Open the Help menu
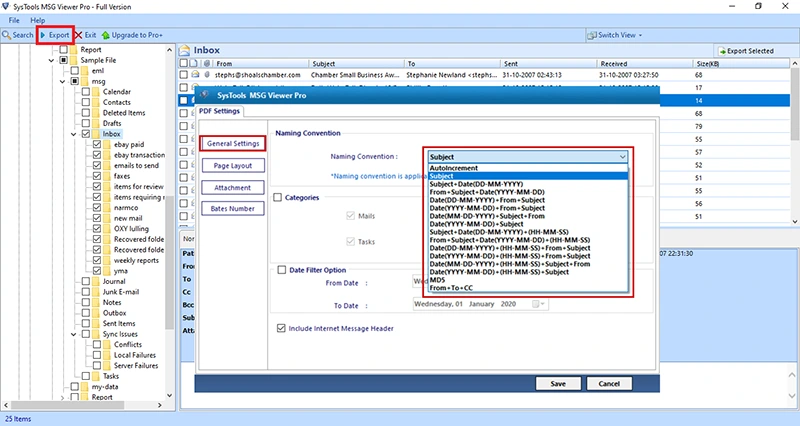Viewport: 800px width, 426px height. 37,20
